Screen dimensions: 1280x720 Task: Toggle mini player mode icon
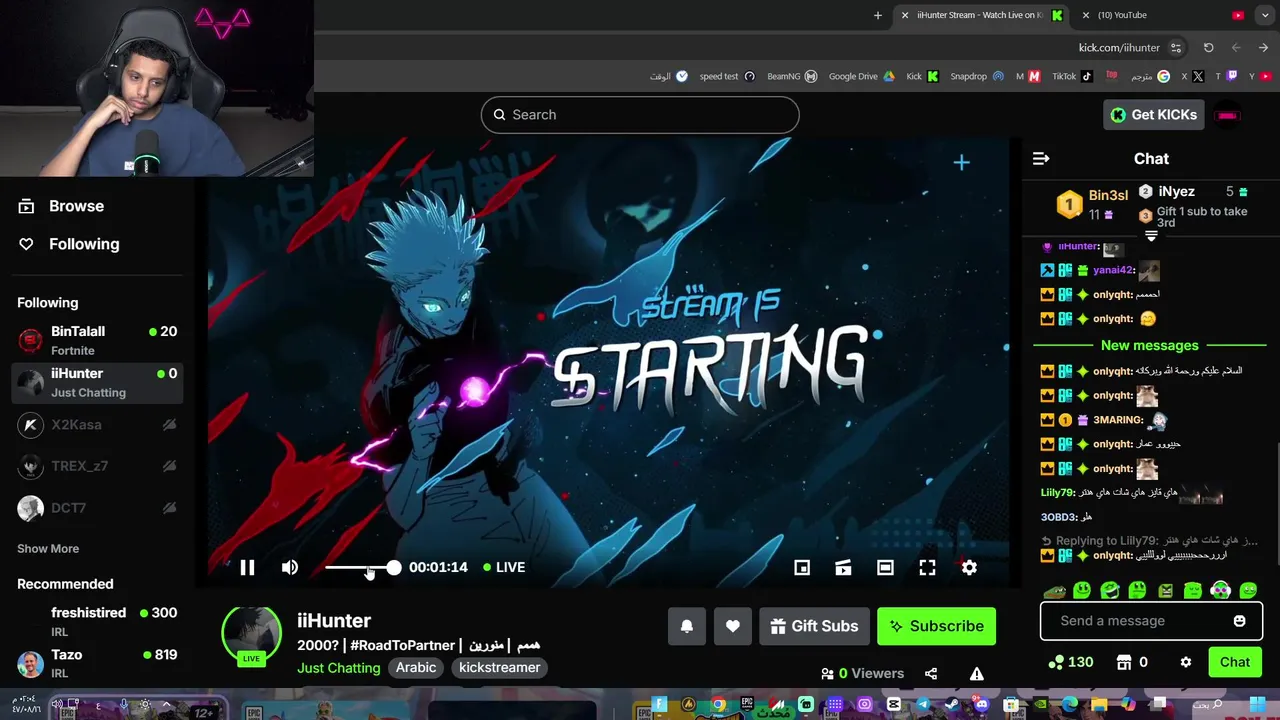(843, 567)
